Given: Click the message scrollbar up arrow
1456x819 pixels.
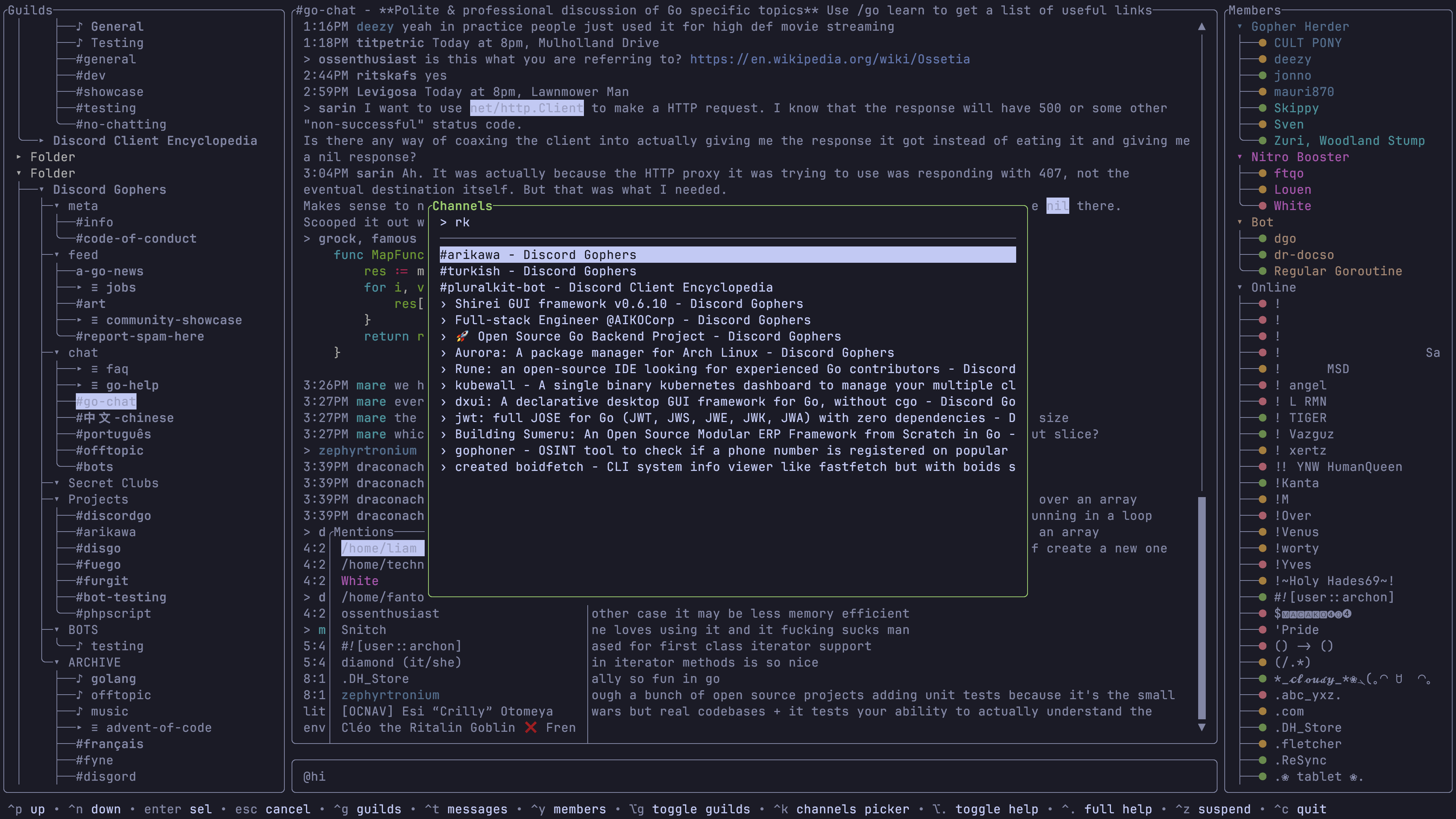Looking at the screenshot, I should 1202,27.
